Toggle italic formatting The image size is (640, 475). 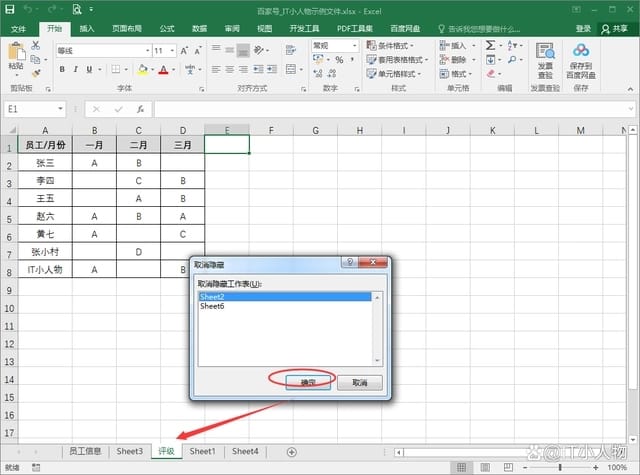(76, 70)
